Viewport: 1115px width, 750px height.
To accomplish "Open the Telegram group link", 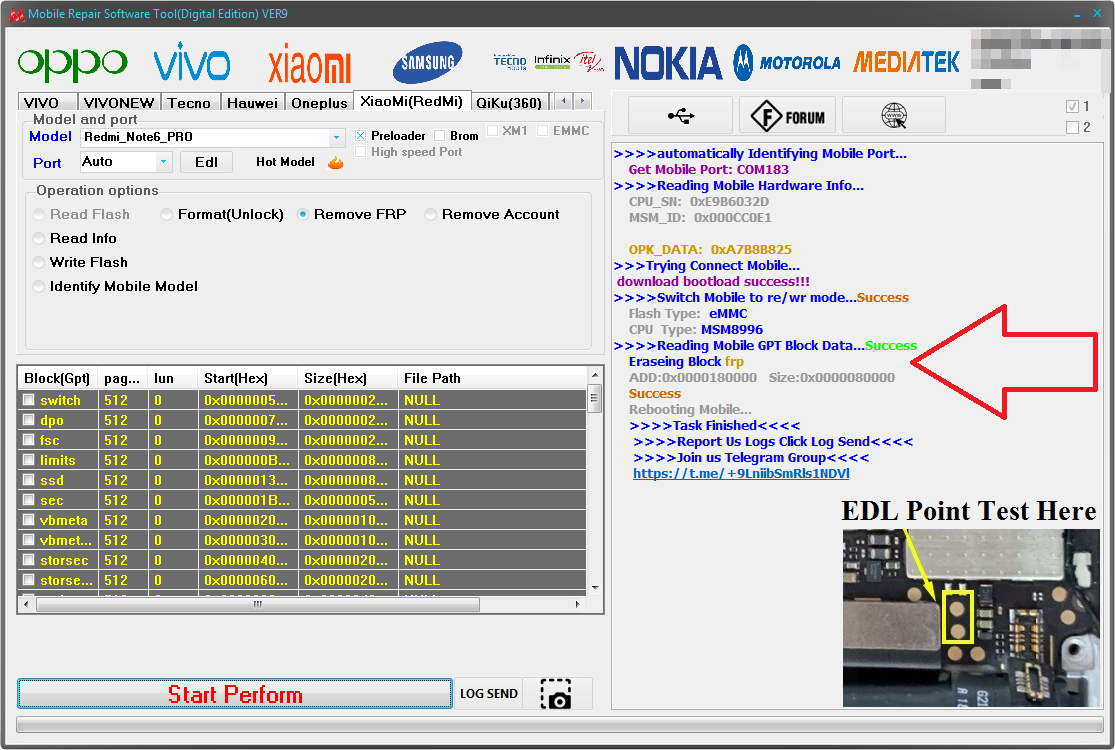I will click(x=741, y=473).
